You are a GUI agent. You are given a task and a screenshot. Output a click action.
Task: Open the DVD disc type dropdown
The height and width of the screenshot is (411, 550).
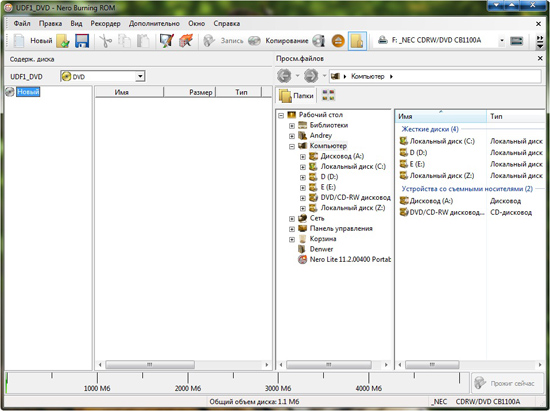[140, 76]
